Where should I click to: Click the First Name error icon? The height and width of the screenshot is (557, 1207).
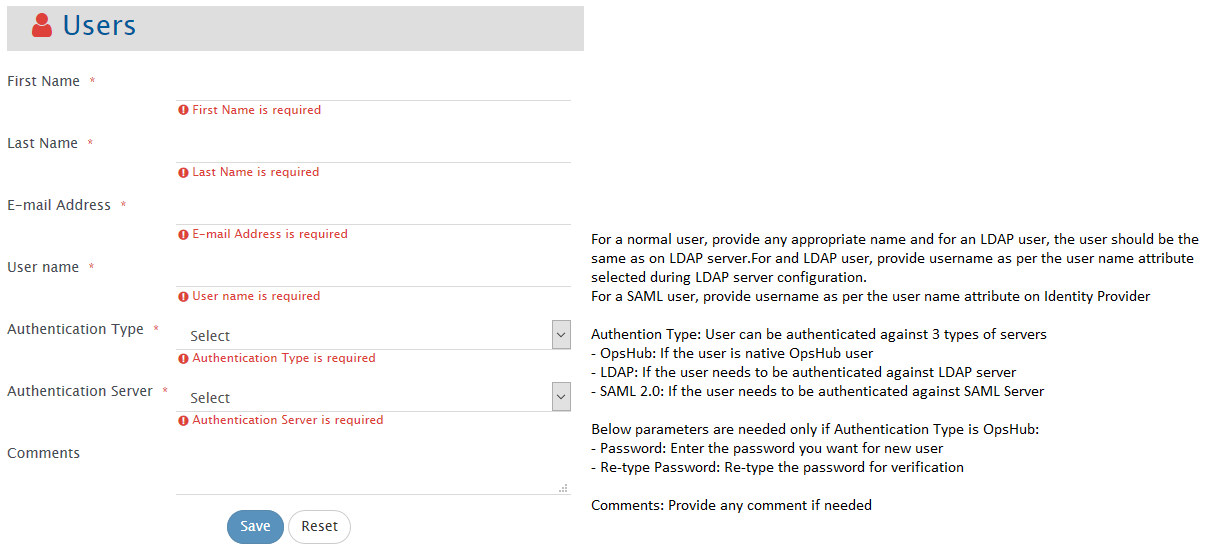pyautogui.click(x=183, y=110)
